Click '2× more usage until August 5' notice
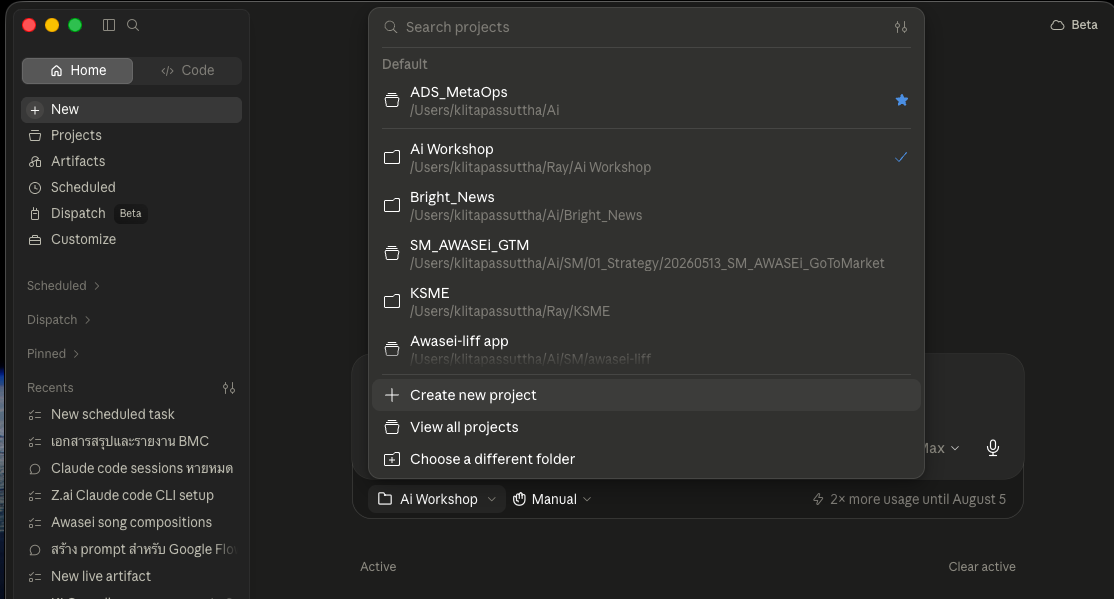 point(909,500)
